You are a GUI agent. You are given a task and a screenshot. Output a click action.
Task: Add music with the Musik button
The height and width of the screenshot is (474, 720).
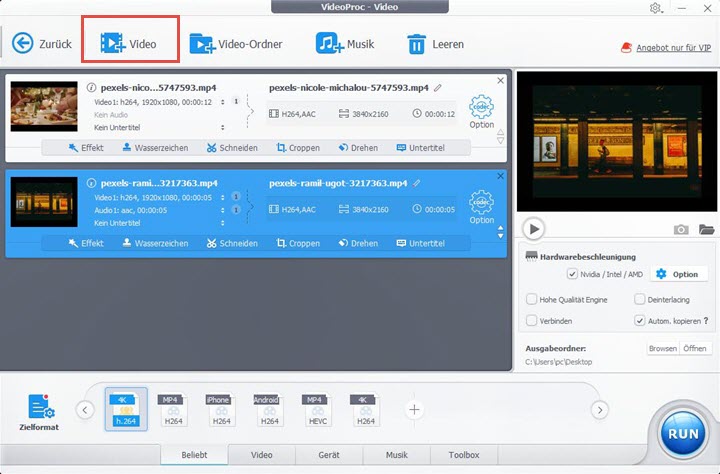pos(345,44)
